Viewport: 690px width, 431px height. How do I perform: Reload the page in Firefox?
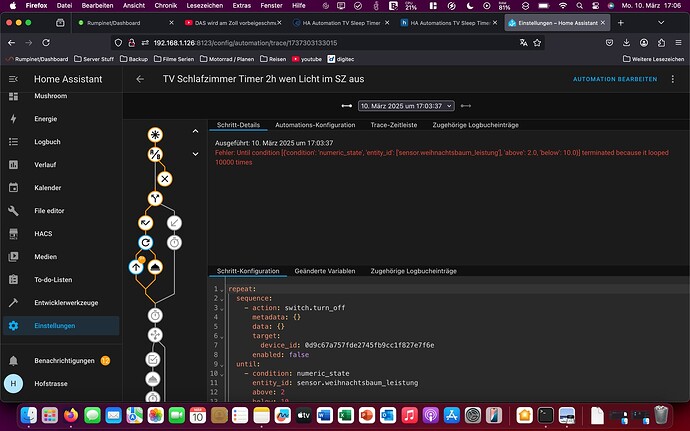pyautogui.click(x=46, y=43)
